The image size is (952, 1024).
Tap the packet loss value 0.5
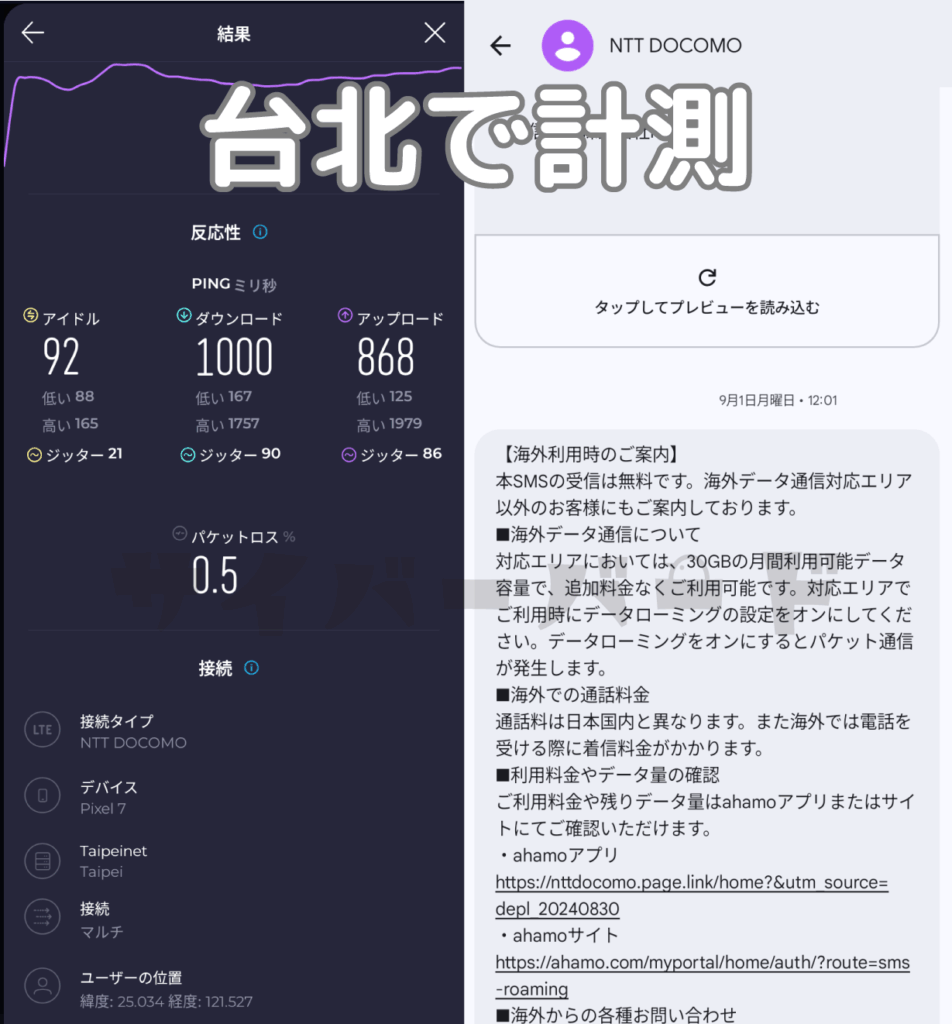(x=215, y=575)
